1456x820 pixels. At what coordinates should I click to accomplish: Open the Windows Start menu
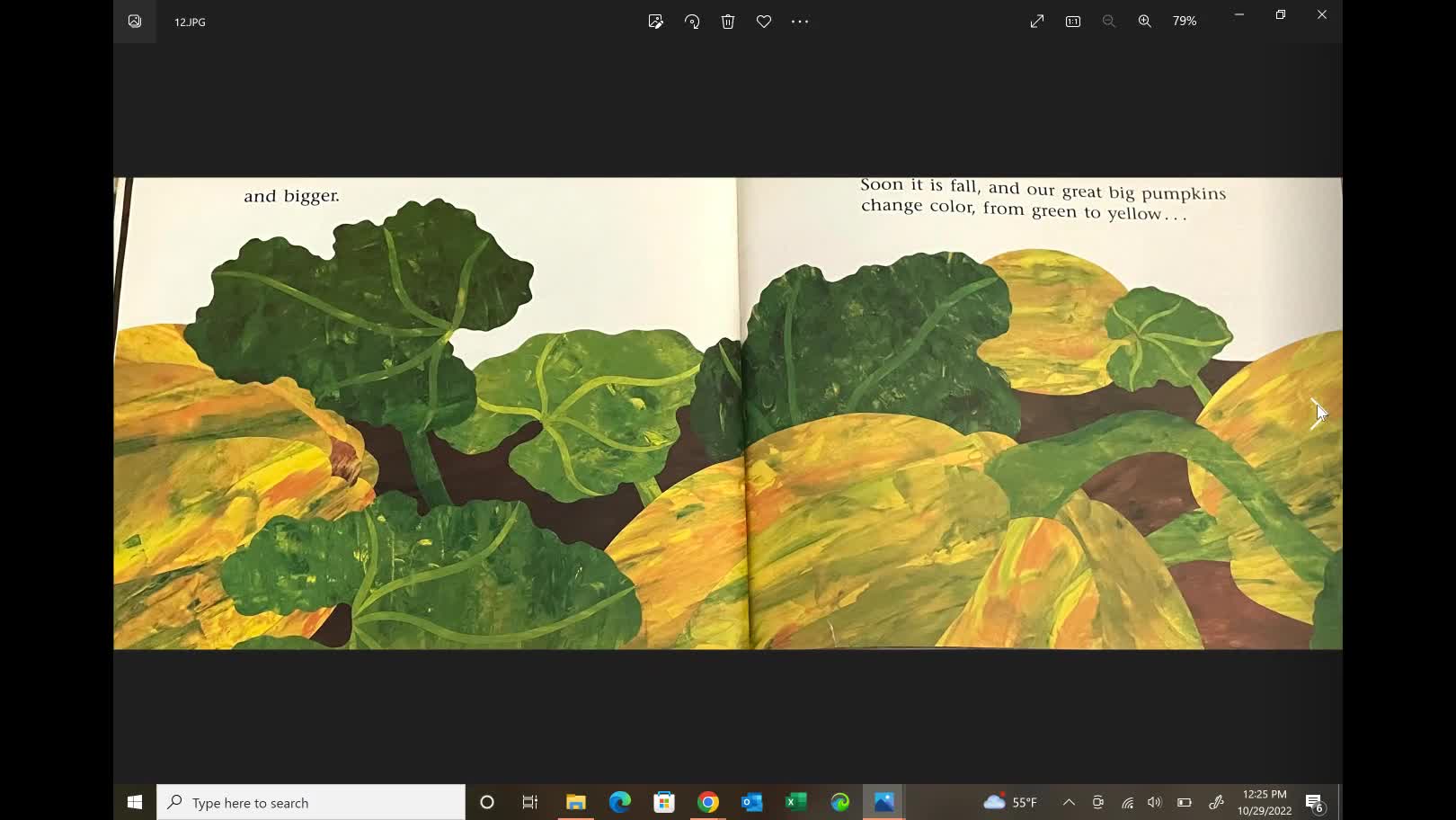click(x=135, y=802)
